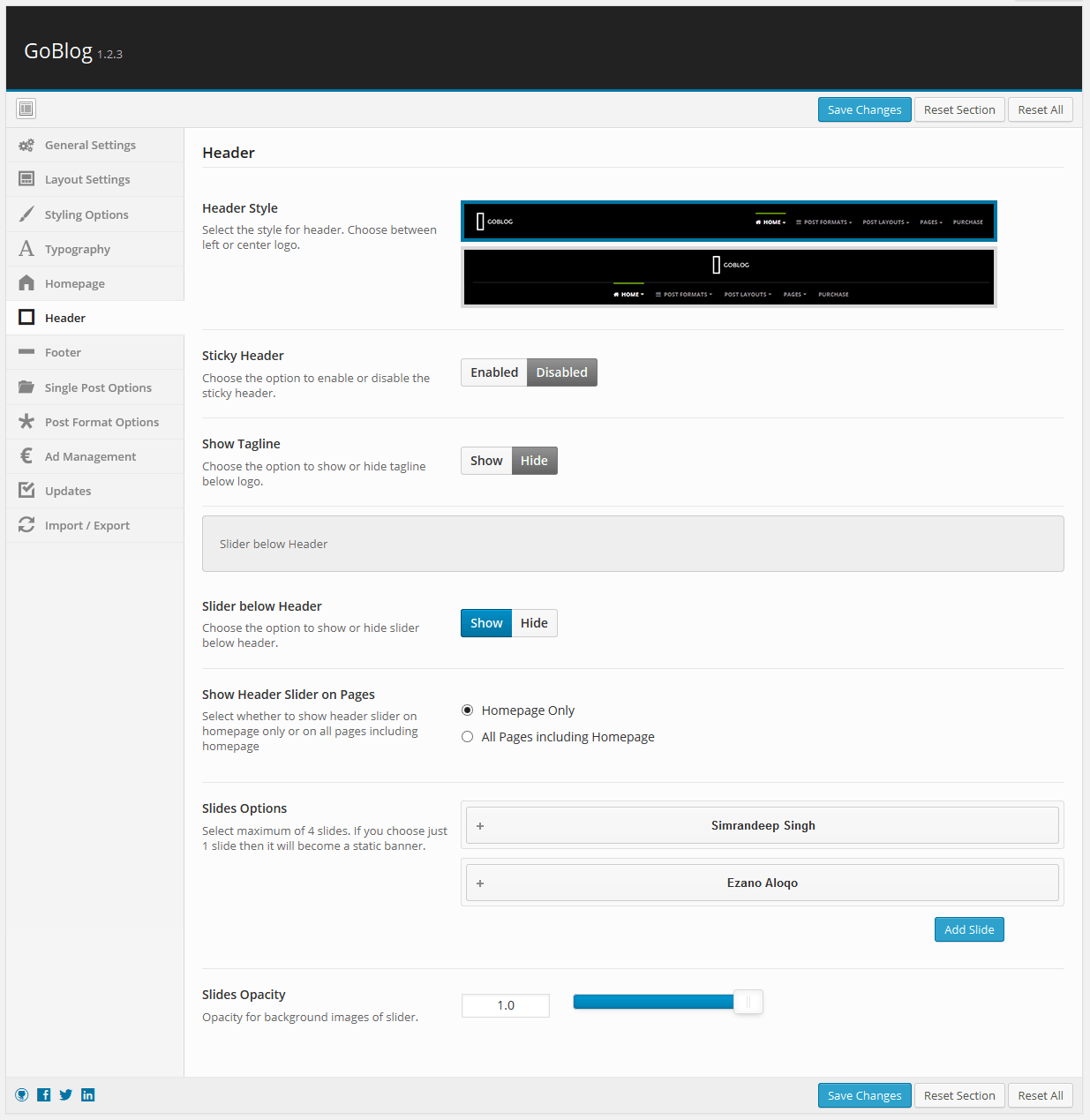Select Show for Show Tagline
The height and width of the screenshot is (1120, 1090).
pyautogui.click(x=486, y=461)
